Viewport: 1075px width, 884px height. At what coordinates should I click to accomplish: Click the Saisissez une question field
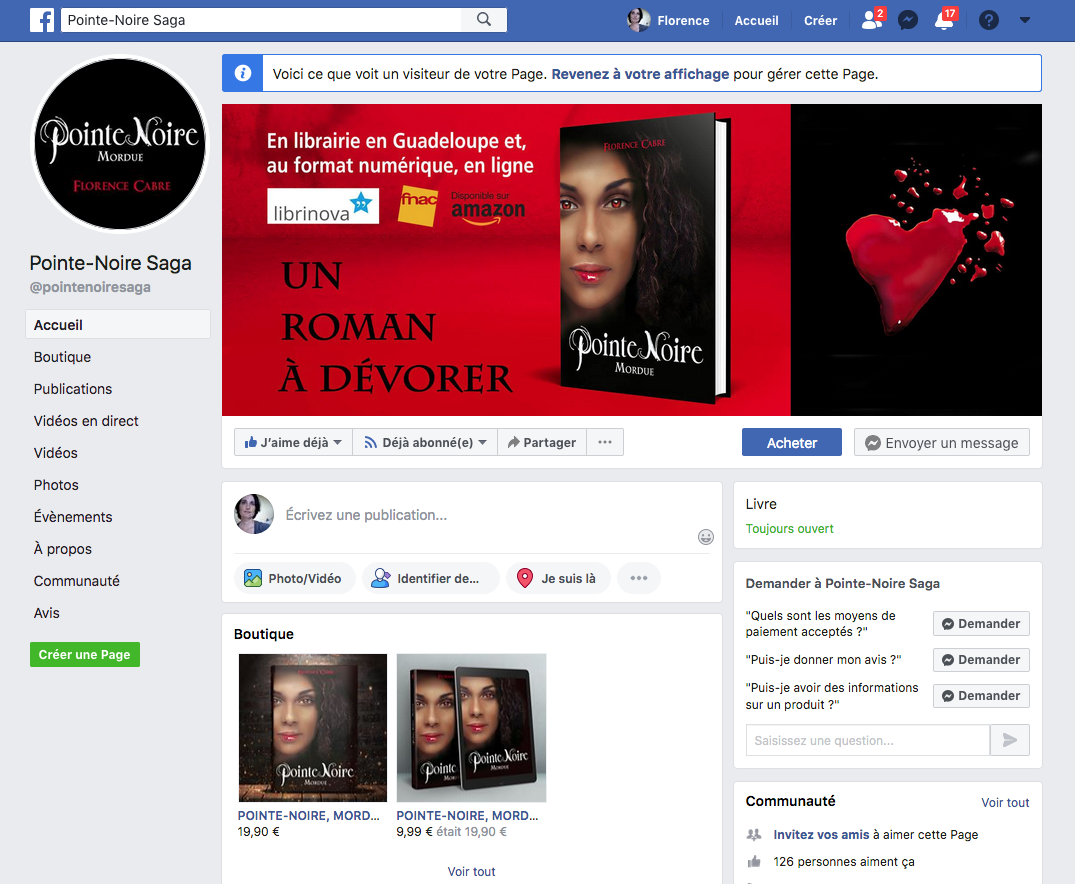(x=866, y=741)
